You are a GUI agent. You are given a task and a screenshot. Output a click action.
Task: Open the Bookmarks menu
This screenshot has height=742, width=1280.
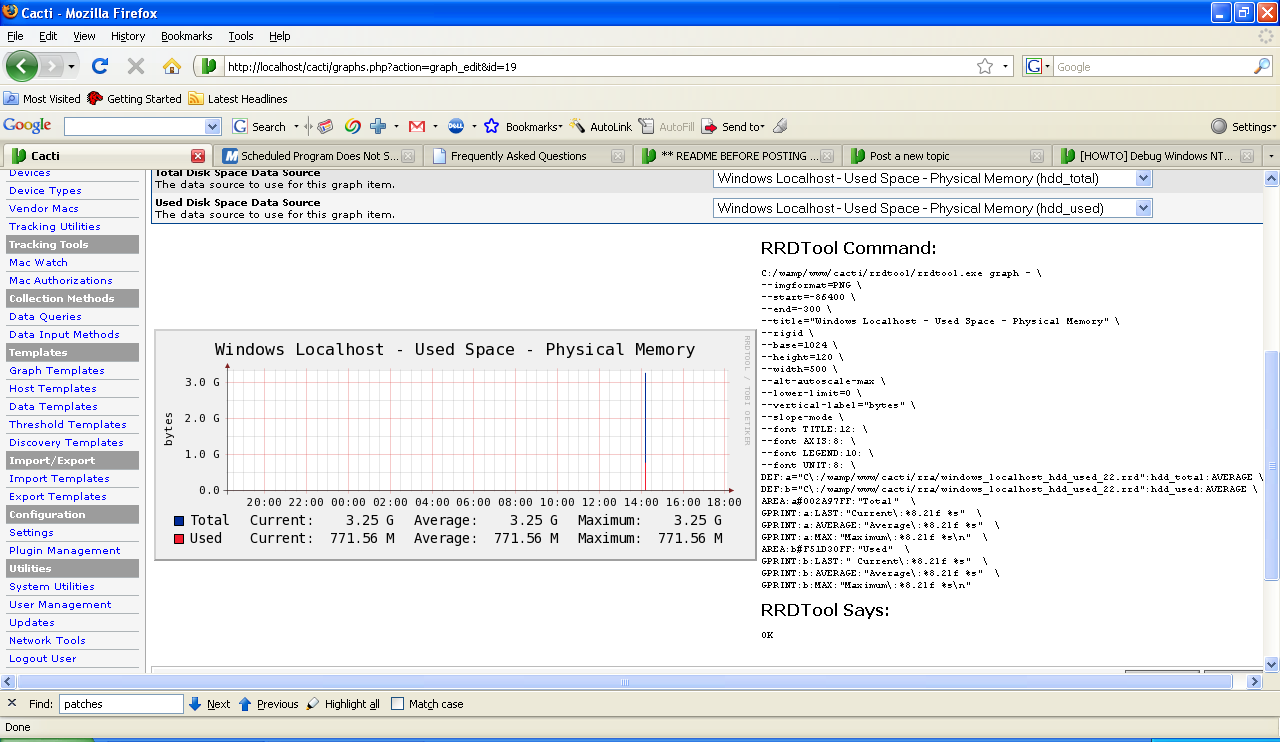click(186, 36)
